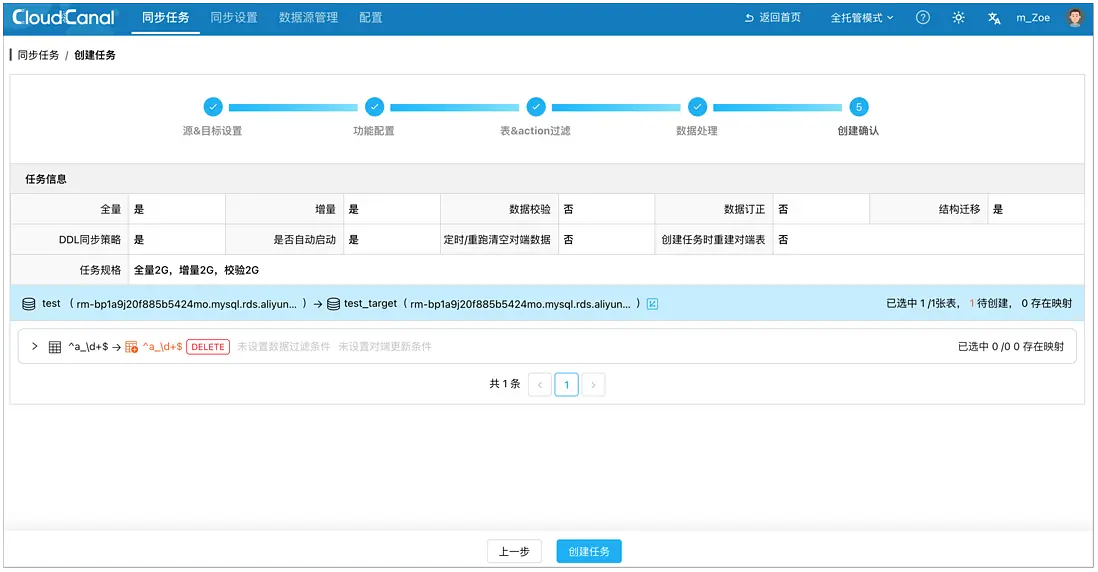Click 已选中 0 /0 0 存在映射 text
The image size is (1098, 572).
click(x=1011, y=347)
